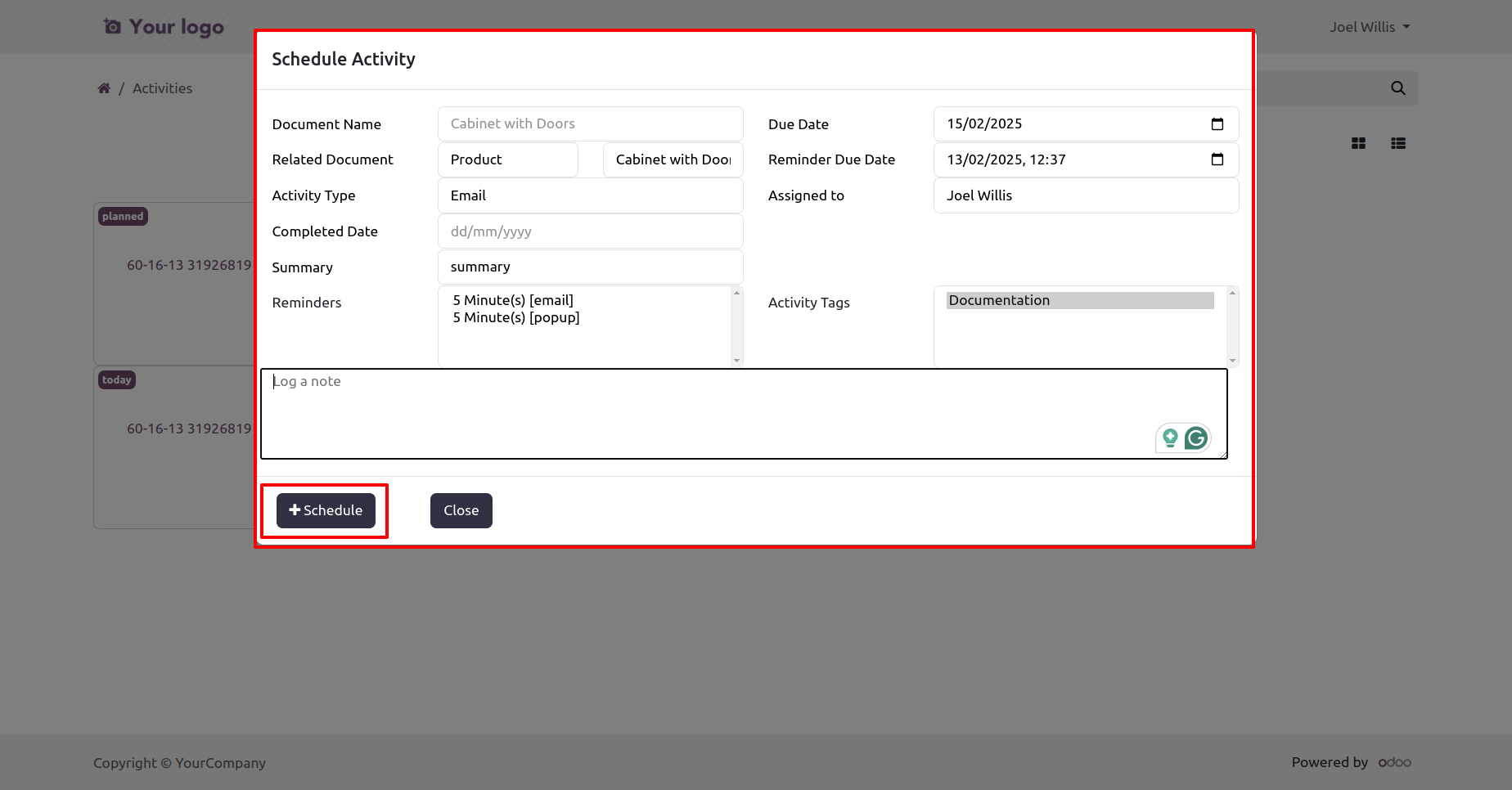
Task: Switch to kanban grid view icon
Action: click(1359, 143)
